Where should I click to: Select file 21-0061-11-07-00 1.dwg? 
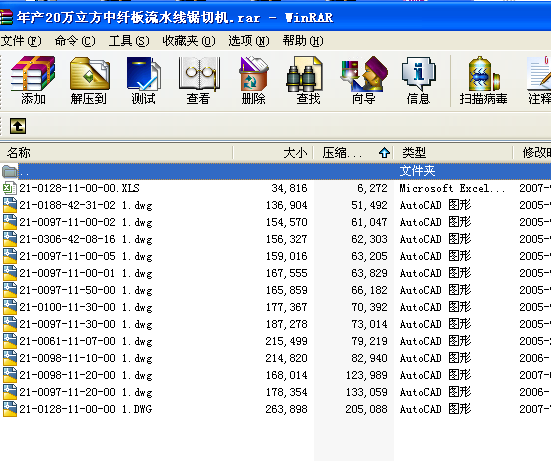[276, 341]
